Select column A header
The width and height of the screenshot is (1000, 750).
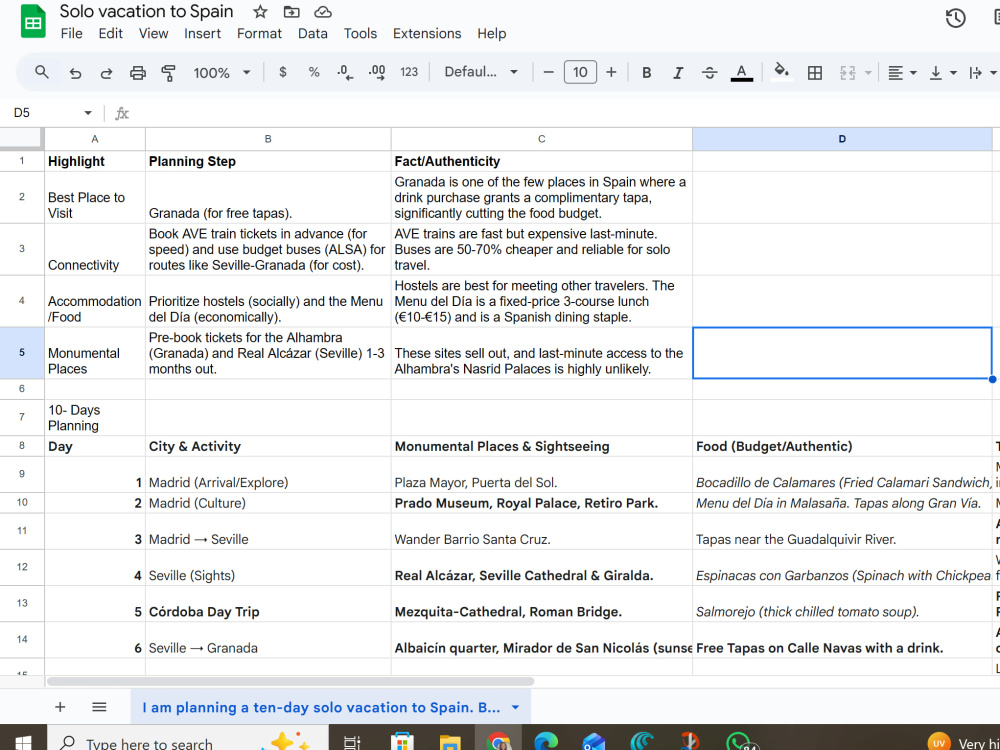pyautogui.click(x=95, y=139)
